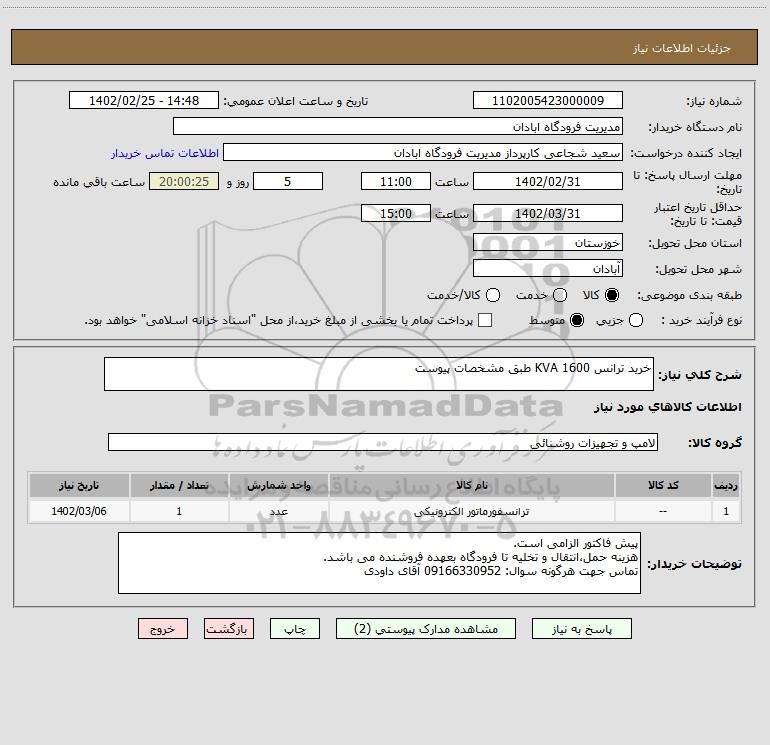Viewport: 770px width, 745px height.
Task: Click the need date cell 1402/03/06
Action: pyautogui.click(x=79, y=511)
